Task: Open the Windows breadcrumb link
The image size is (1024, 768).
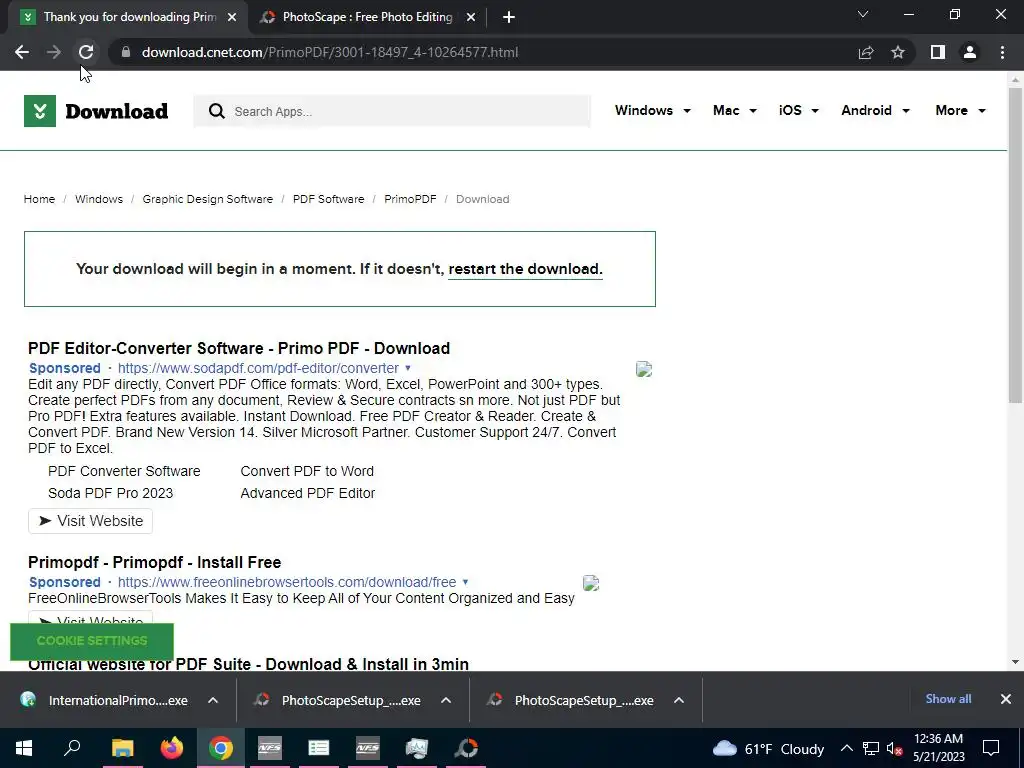Action: point(99,199)
